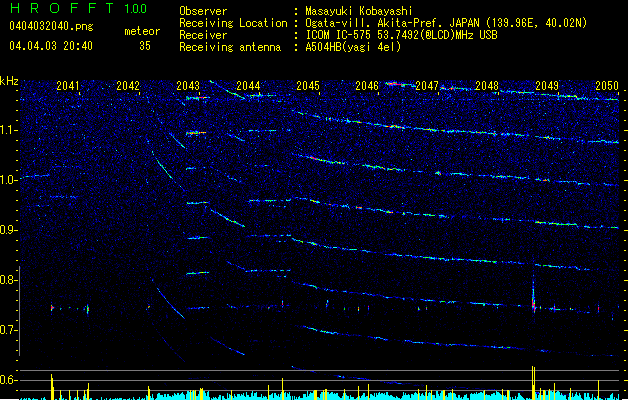Click the 1.1 kHz frequency axis label
Viewport: 629px width, 400px height.
pos(9,130)
